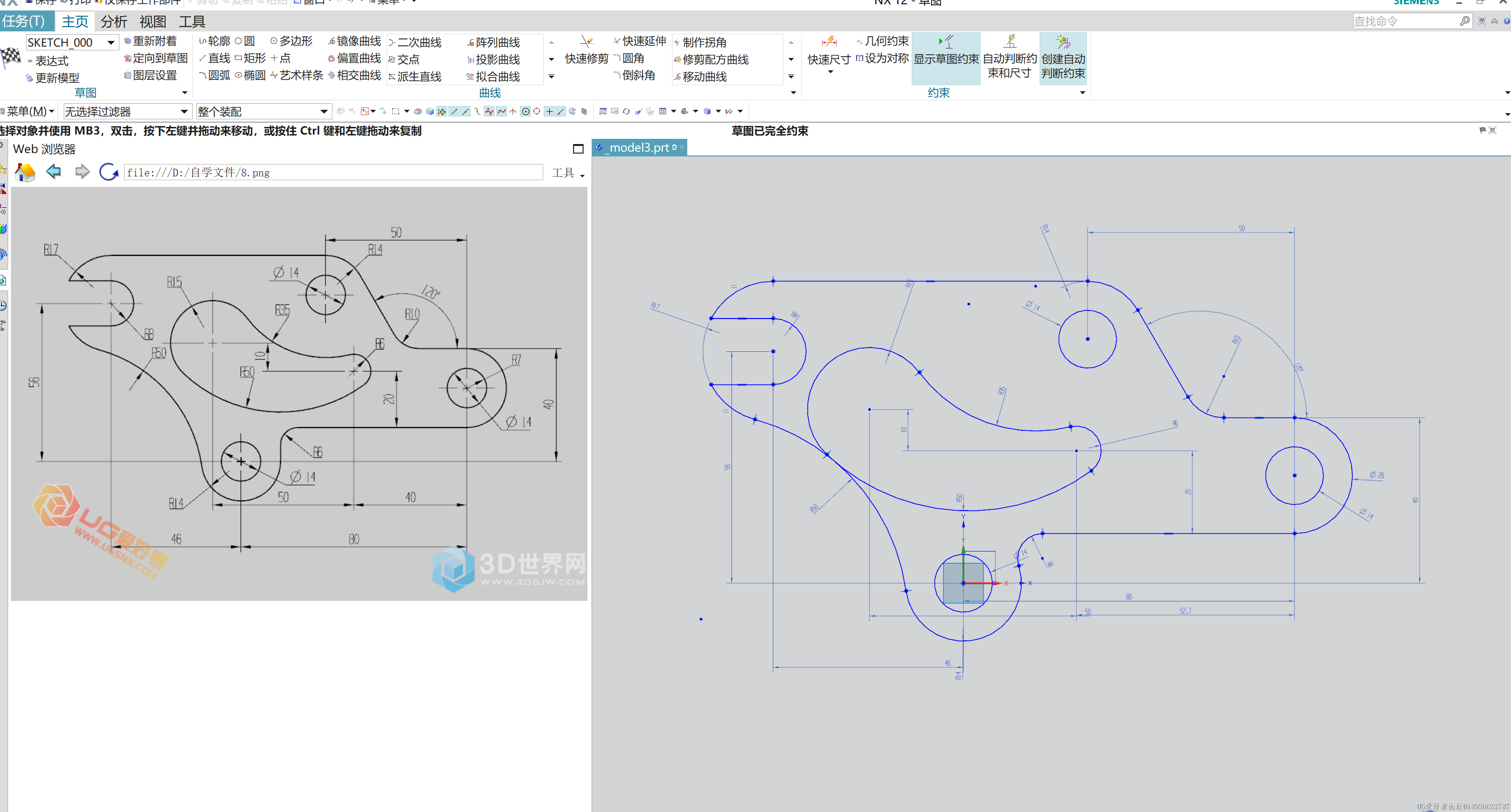Click the Finish Sketch checkered flag icon
This screenshot has width=1511, height=812.
(x=10, y=58)
